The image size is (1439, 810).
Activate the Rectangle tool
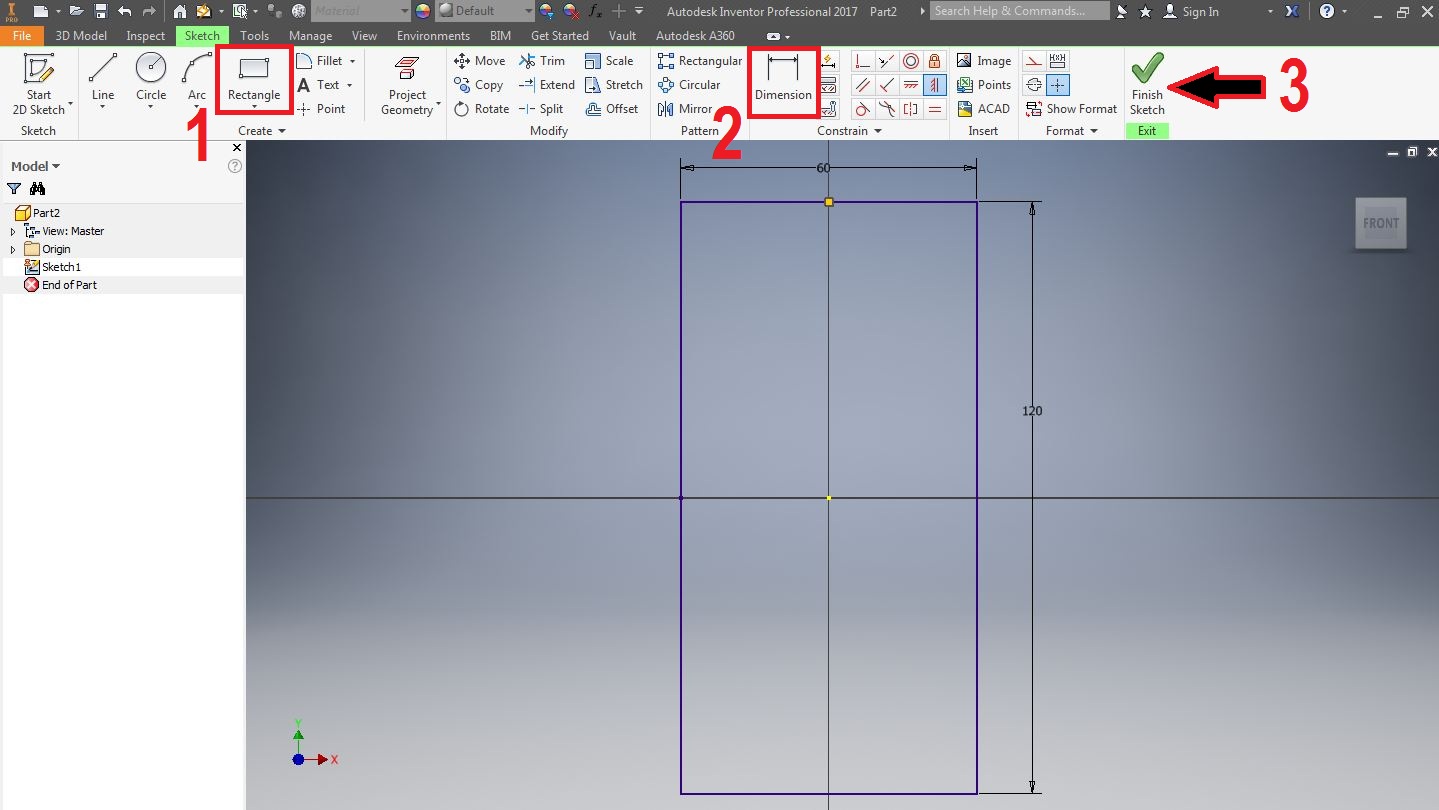253,80
